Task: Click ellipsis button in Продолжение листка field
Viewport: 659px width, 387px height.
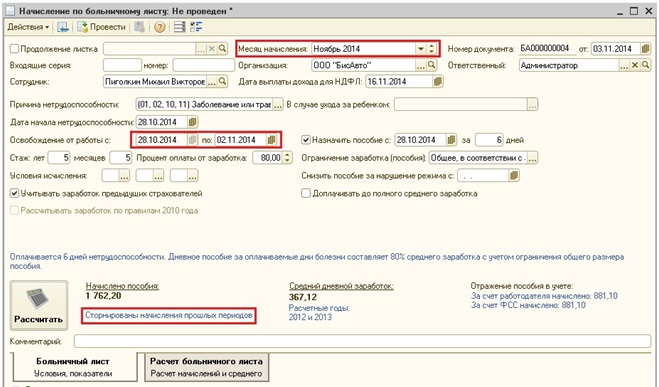Action: 201,49
